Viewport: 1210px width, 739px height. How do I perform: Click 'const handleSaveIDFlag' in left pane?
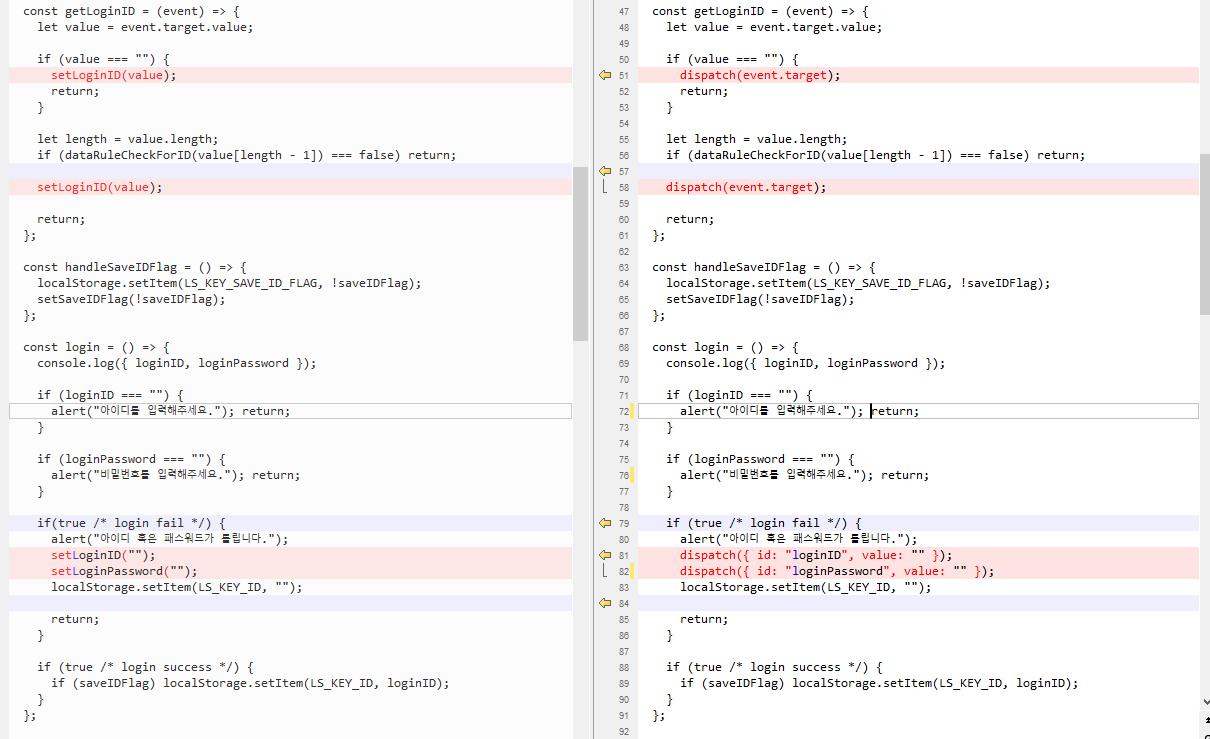click(135, 267)
